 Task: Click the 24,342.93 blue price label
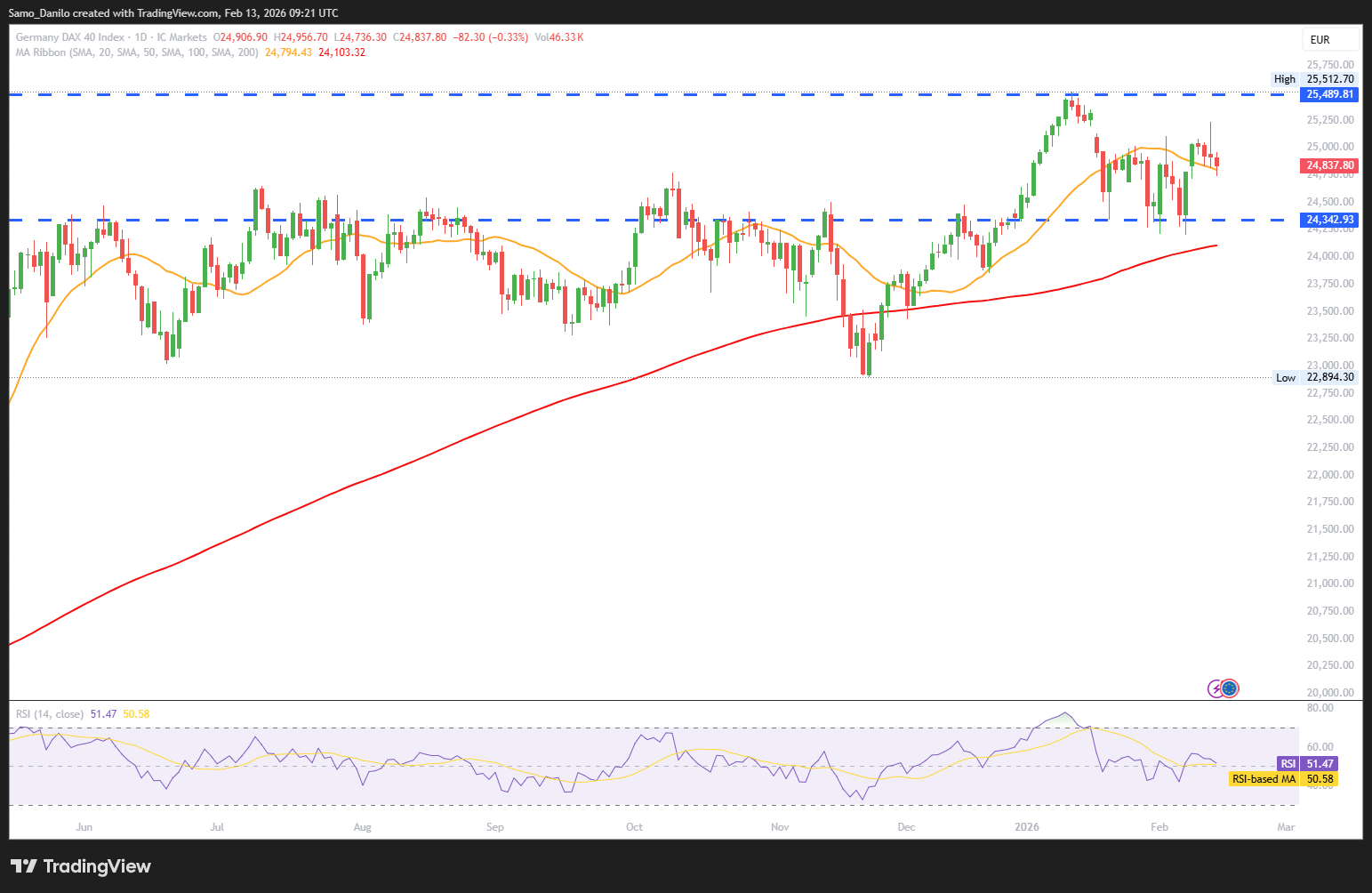pyautogui.click(x=1329, y=220)
